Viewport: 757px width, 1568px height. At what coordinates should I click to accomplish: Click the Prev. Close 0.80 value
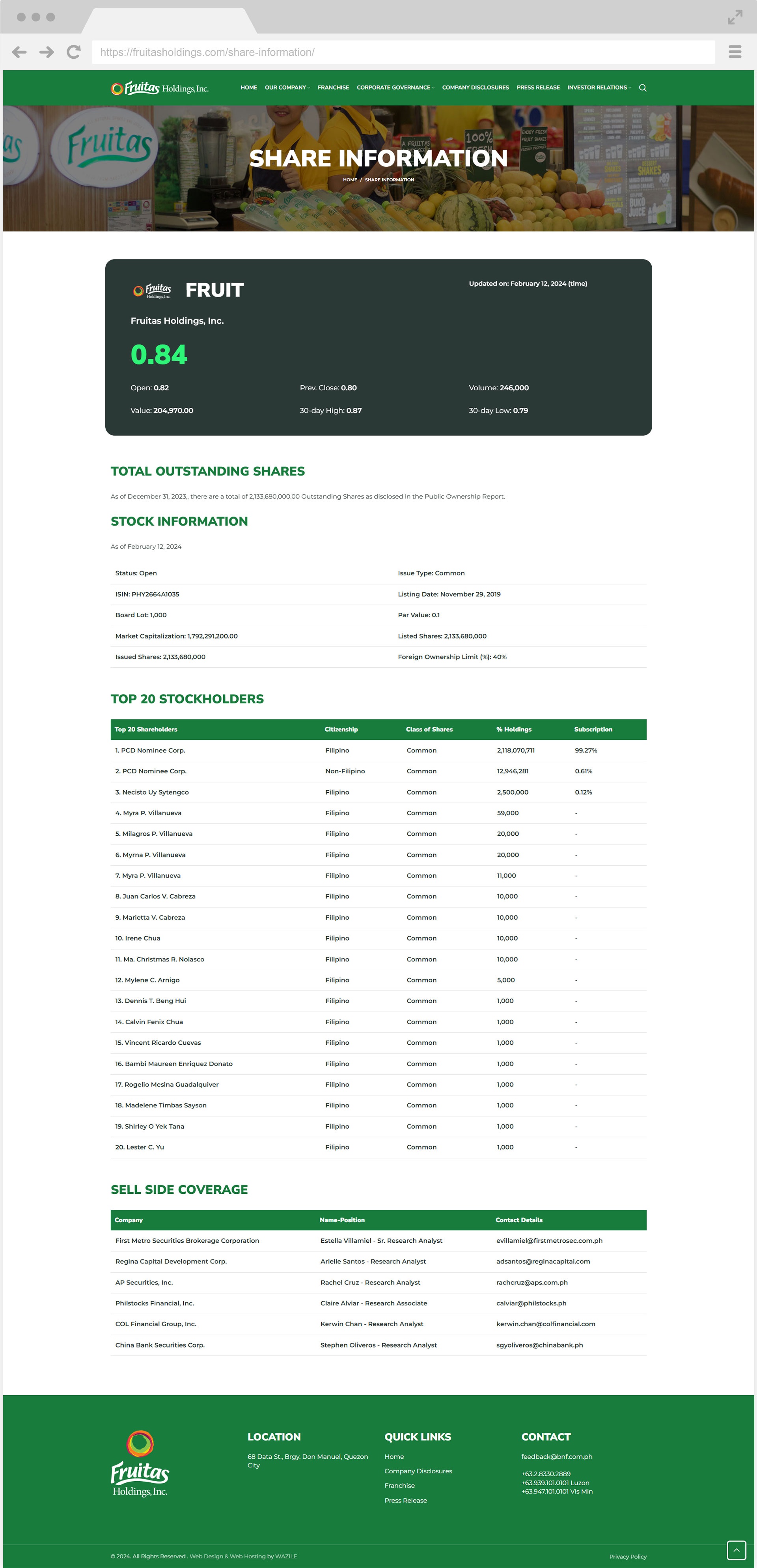[x=328, y=388]
